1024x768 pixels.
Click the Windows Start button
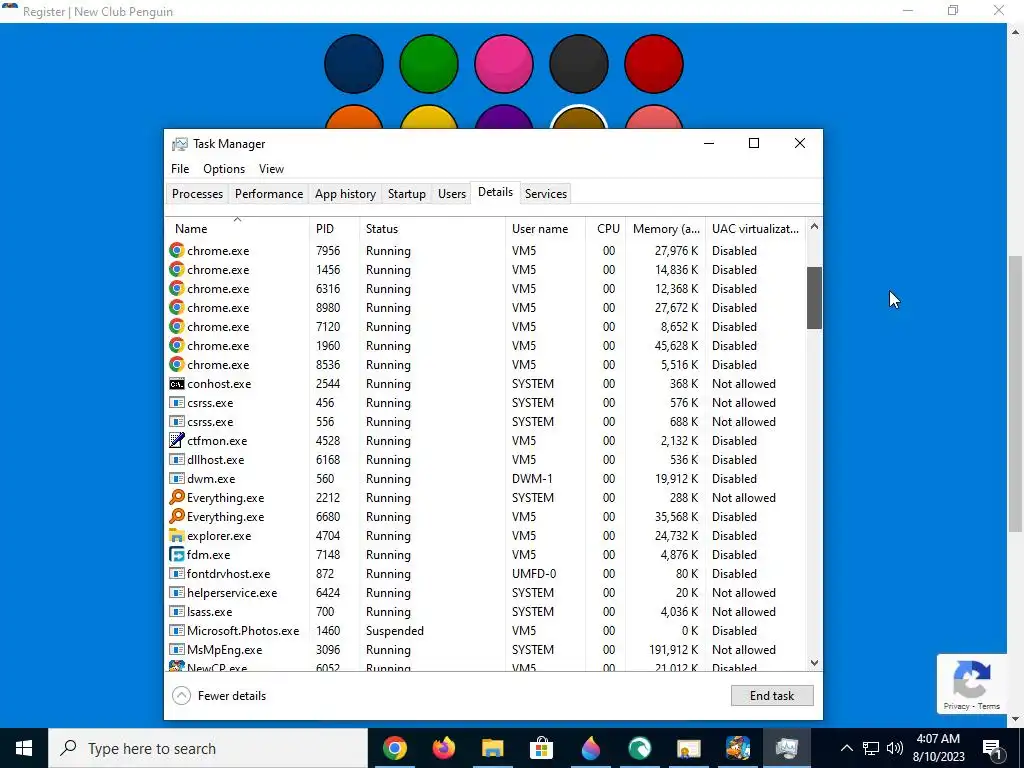(24, 748)
